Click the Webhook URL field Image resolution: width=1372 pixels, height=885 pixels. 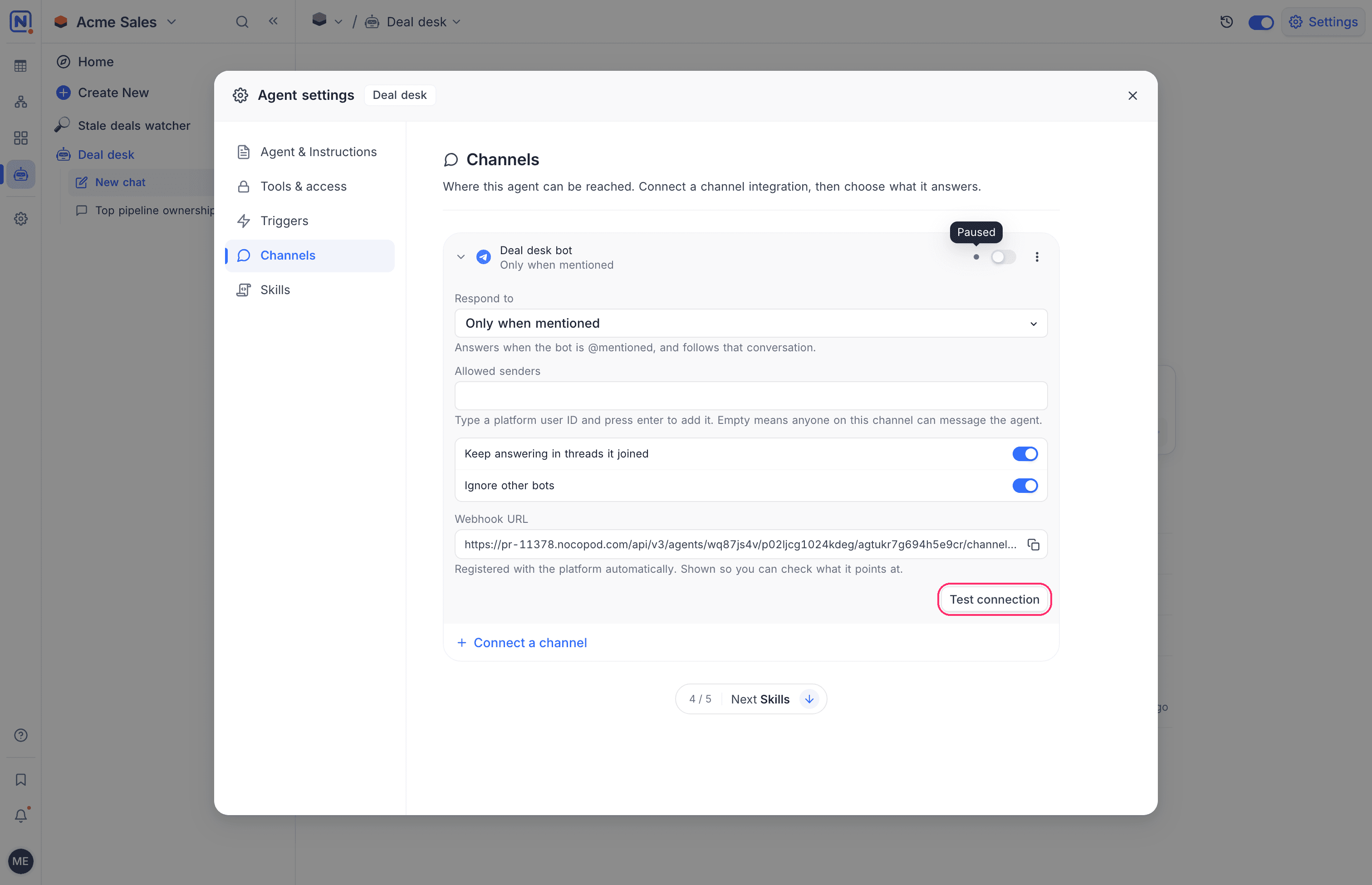point(750,544)
